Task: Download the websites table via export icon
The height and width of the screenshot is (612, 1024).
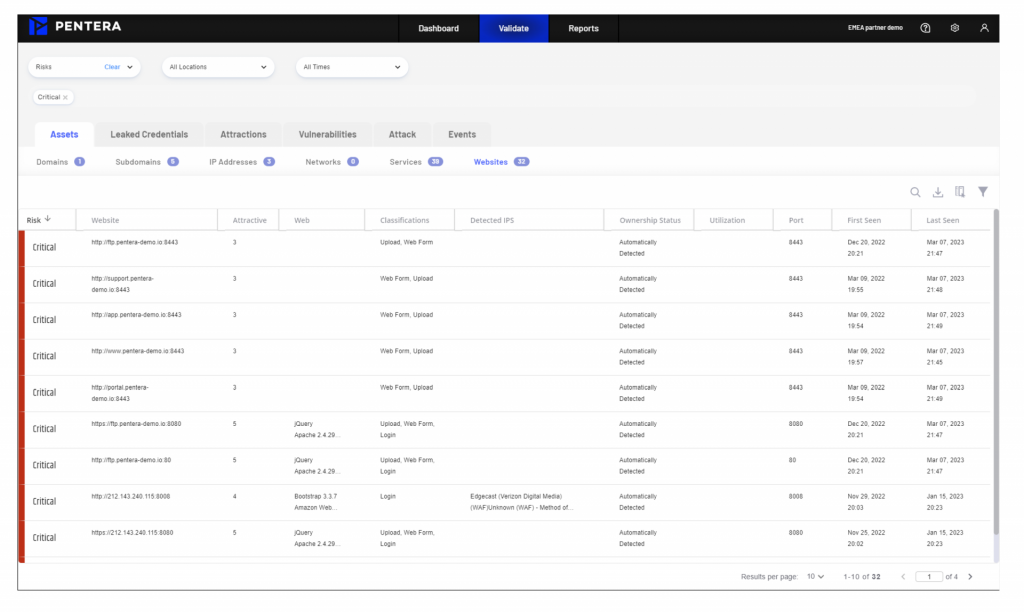Action: pos(938,192)
